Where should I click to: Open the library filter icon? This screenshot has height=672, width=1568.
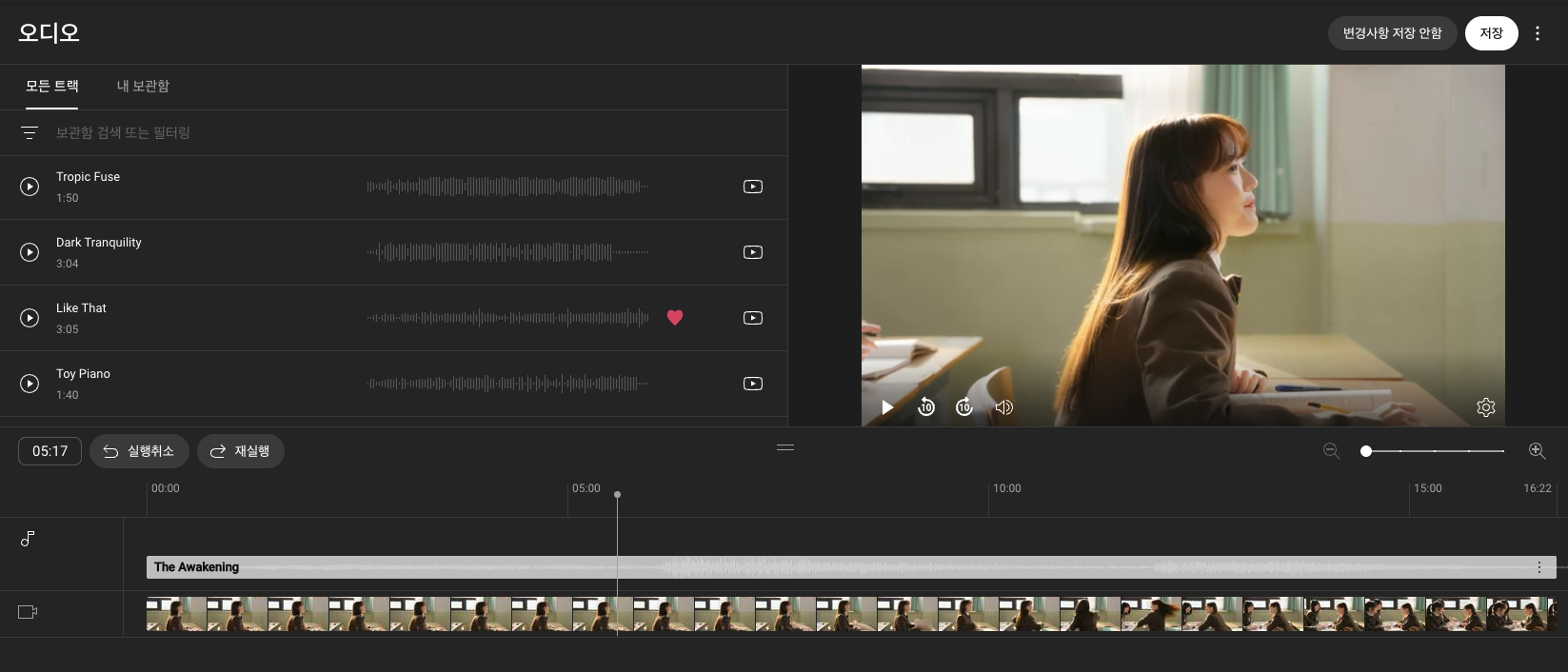30,133
